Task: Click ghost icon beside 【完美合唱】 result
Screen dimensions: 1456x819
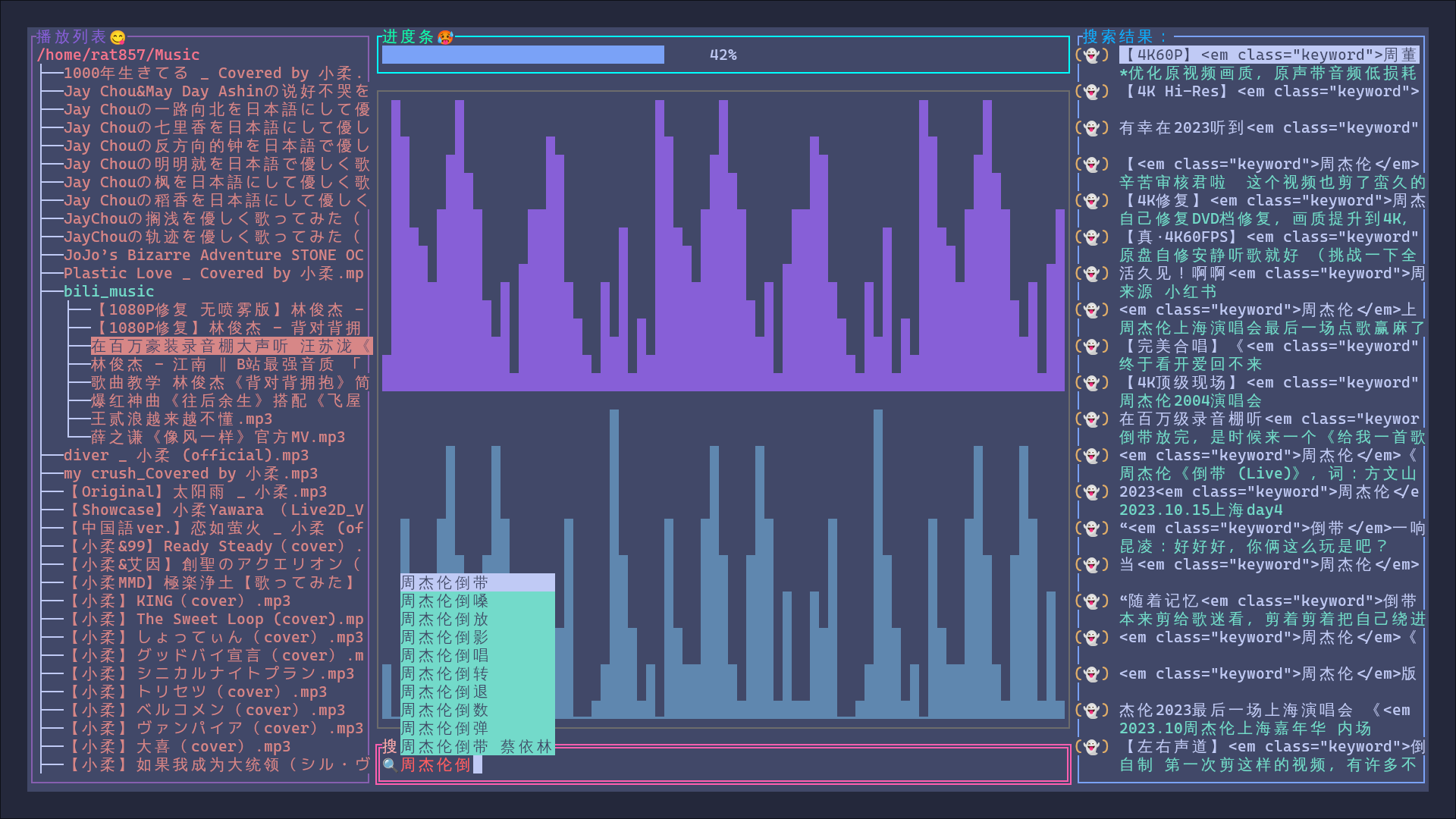Action: (x=1092, y=347)
